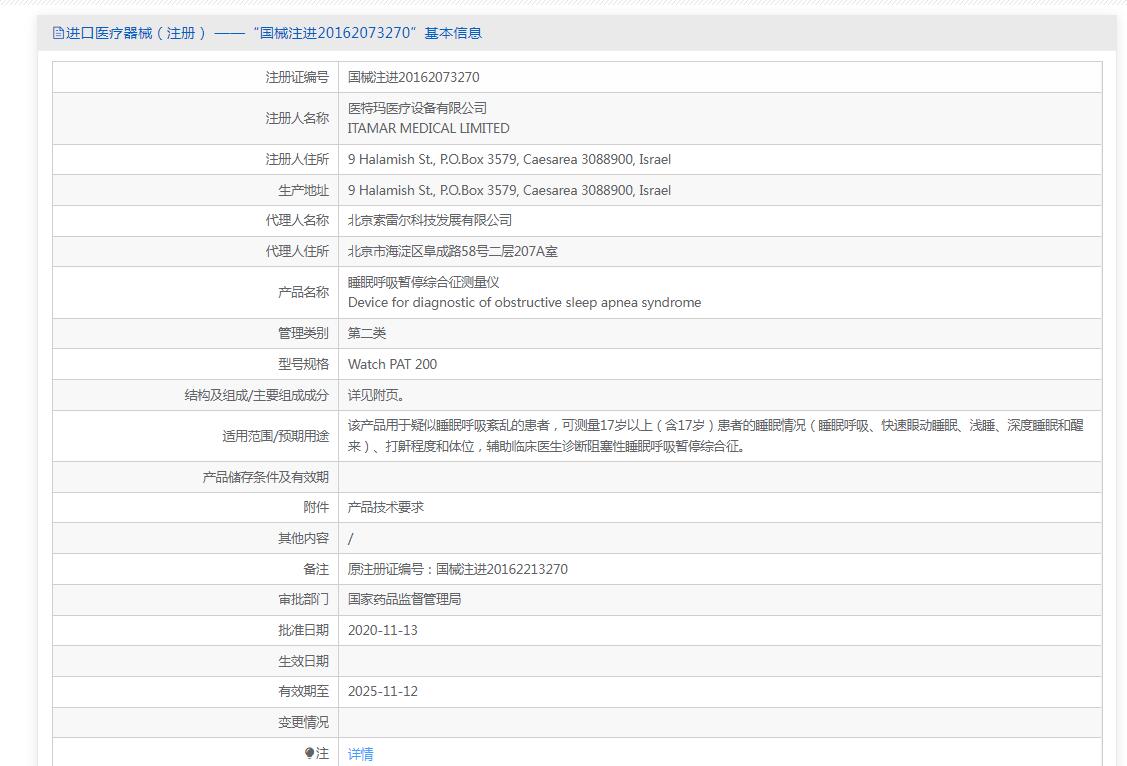Select remark 原注册证编号：国械注进20162213270
The height and width of the screenshot is (766, 1127).
(x=458, y=569)
